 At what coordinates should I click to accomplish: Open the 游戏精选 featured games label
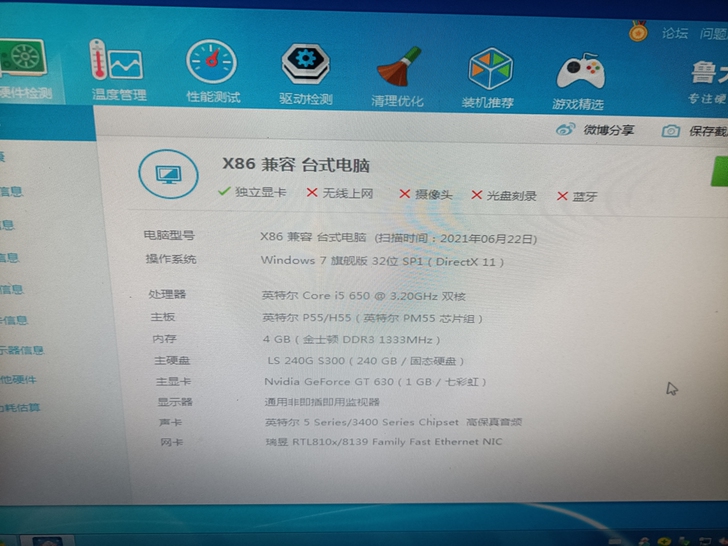[578, 104]
